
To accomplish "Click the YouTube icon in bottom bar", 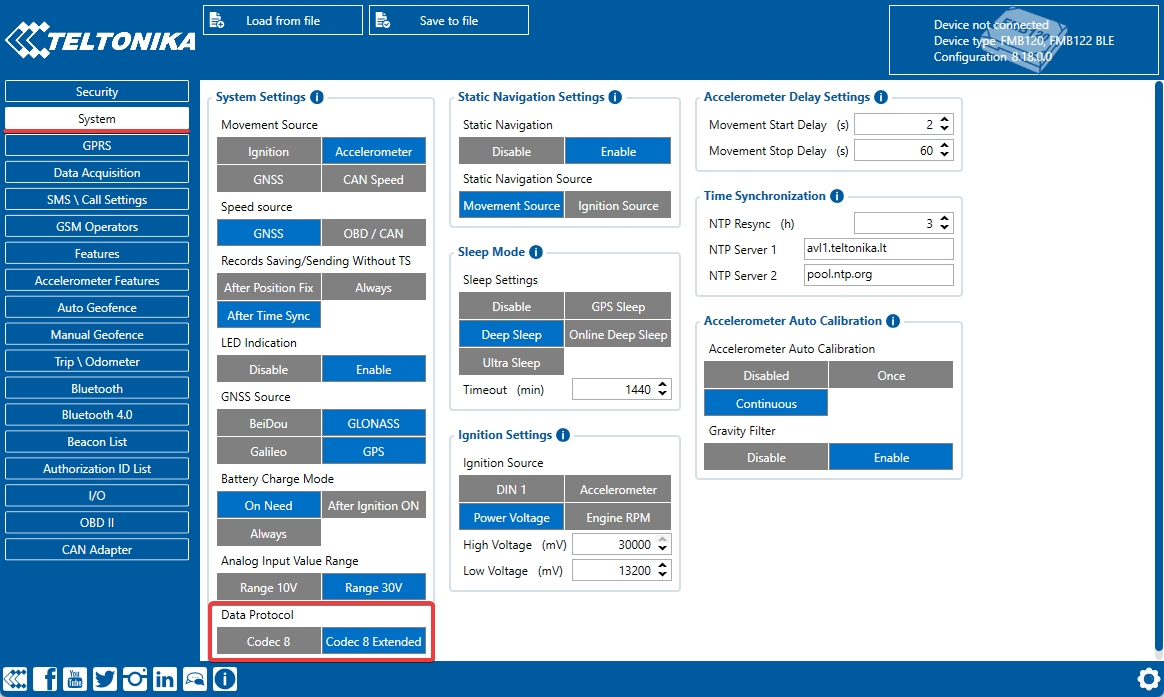I will coord(75,679).
